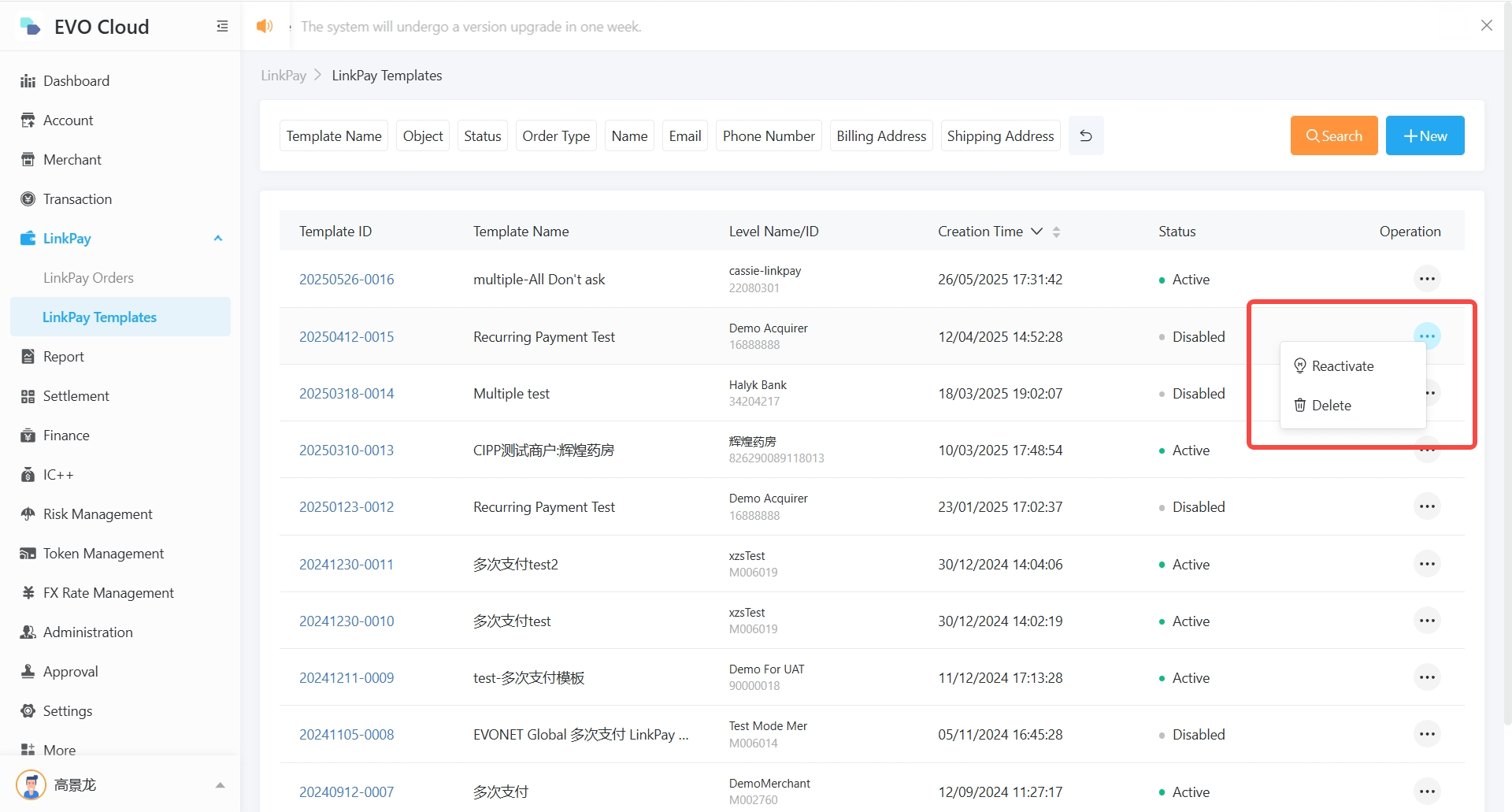This screenshot has height=812, width=1512.
Task: Click the Template Name filter field
Action: coord(334,136)
